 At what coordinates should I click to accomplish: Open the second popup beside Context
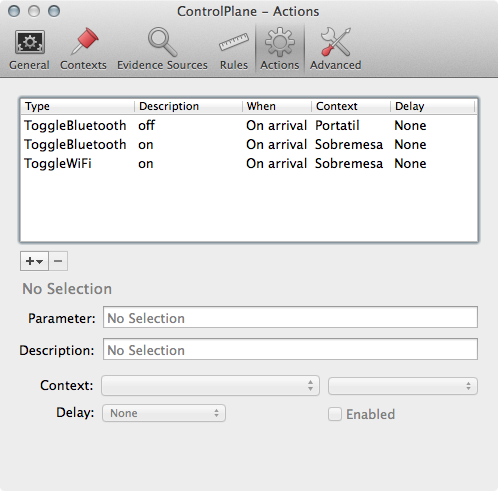pos(403,386)
